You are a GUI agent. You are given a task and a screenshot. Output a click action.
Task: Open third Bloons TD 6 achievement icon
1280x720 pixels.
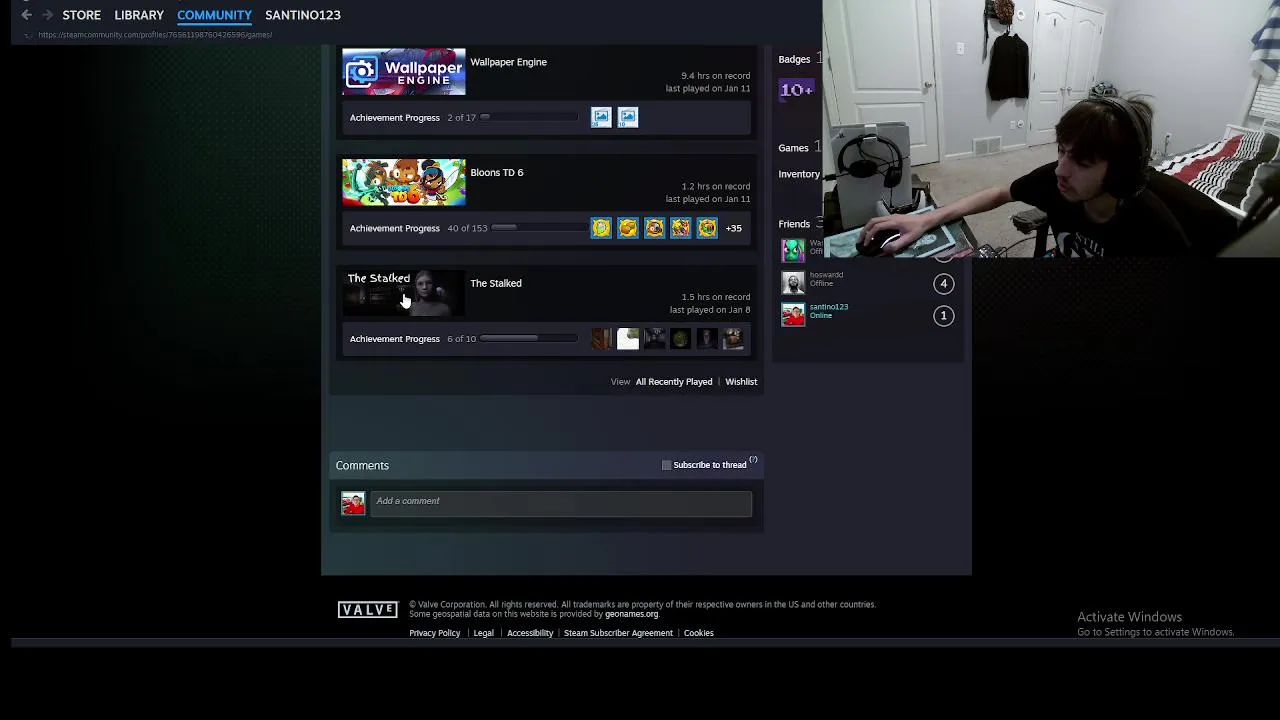click(654, 228)
